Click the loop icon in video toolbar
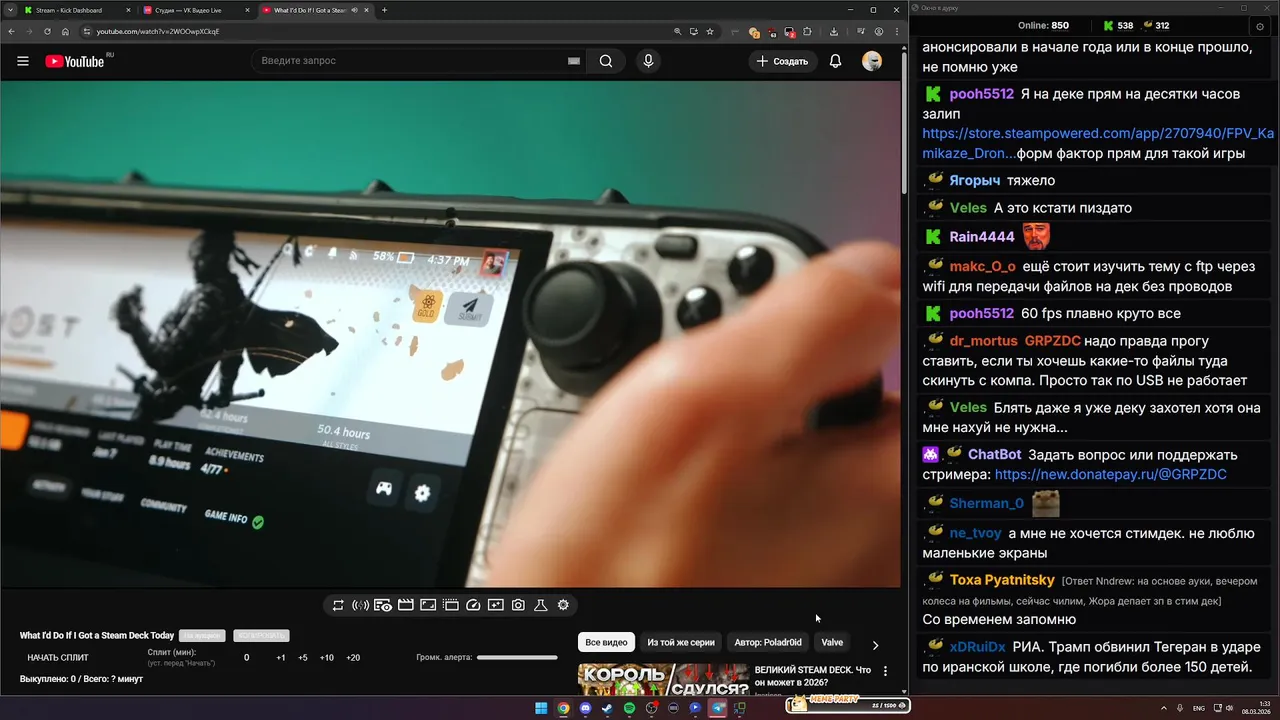 click(338, 605)
